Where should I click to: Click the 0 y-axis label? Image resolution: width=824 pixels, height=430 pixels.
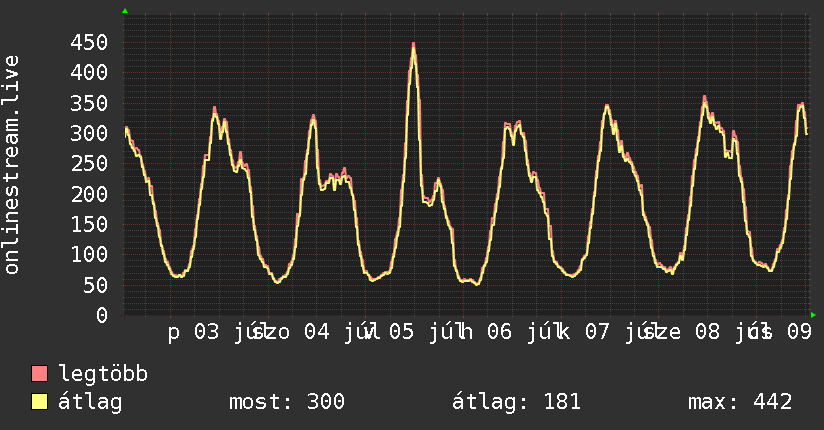(102, 315)
